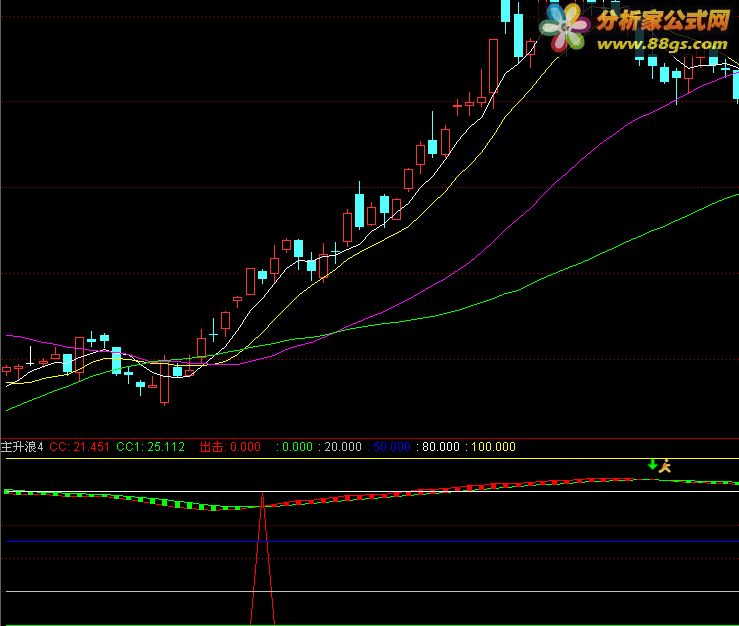The image size is (739, 626).
Task: Select the lowest long red candlestick
Action: pyautogui.click(x=164, y=382)
